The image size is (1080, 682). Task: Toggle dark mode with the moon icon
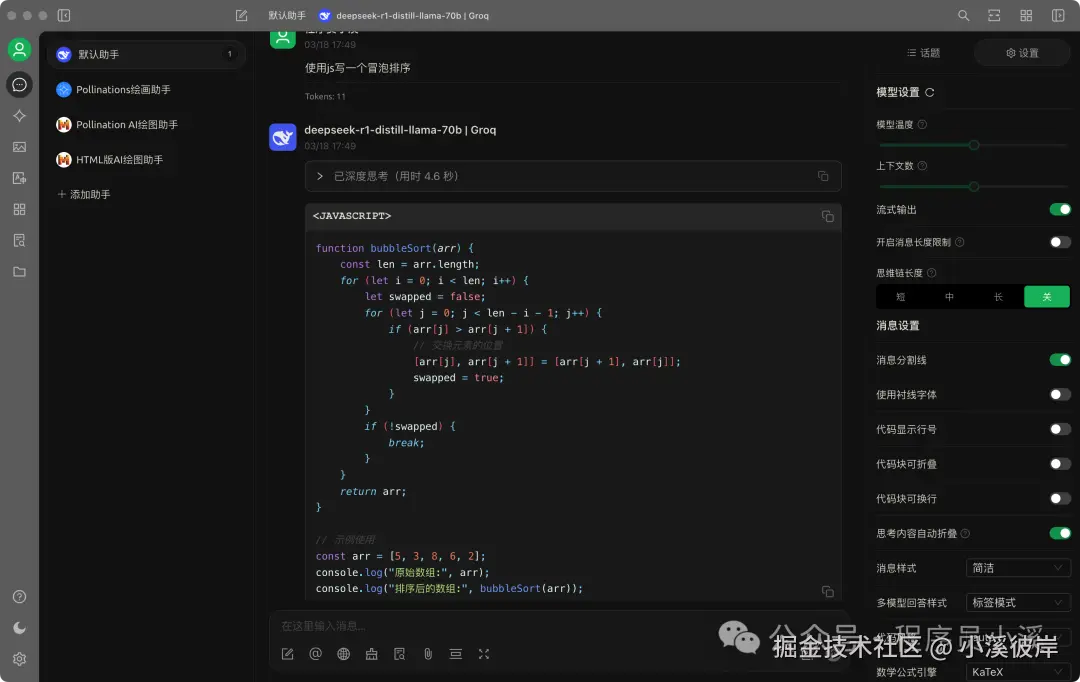pyautogui.click(x=19, y=628)
